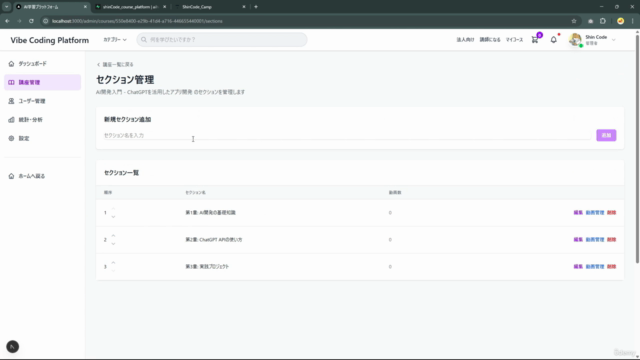640x360 pixels.
Task: Open ユーザー管理 in the sidebar
Action: click(x=42, y=101)
